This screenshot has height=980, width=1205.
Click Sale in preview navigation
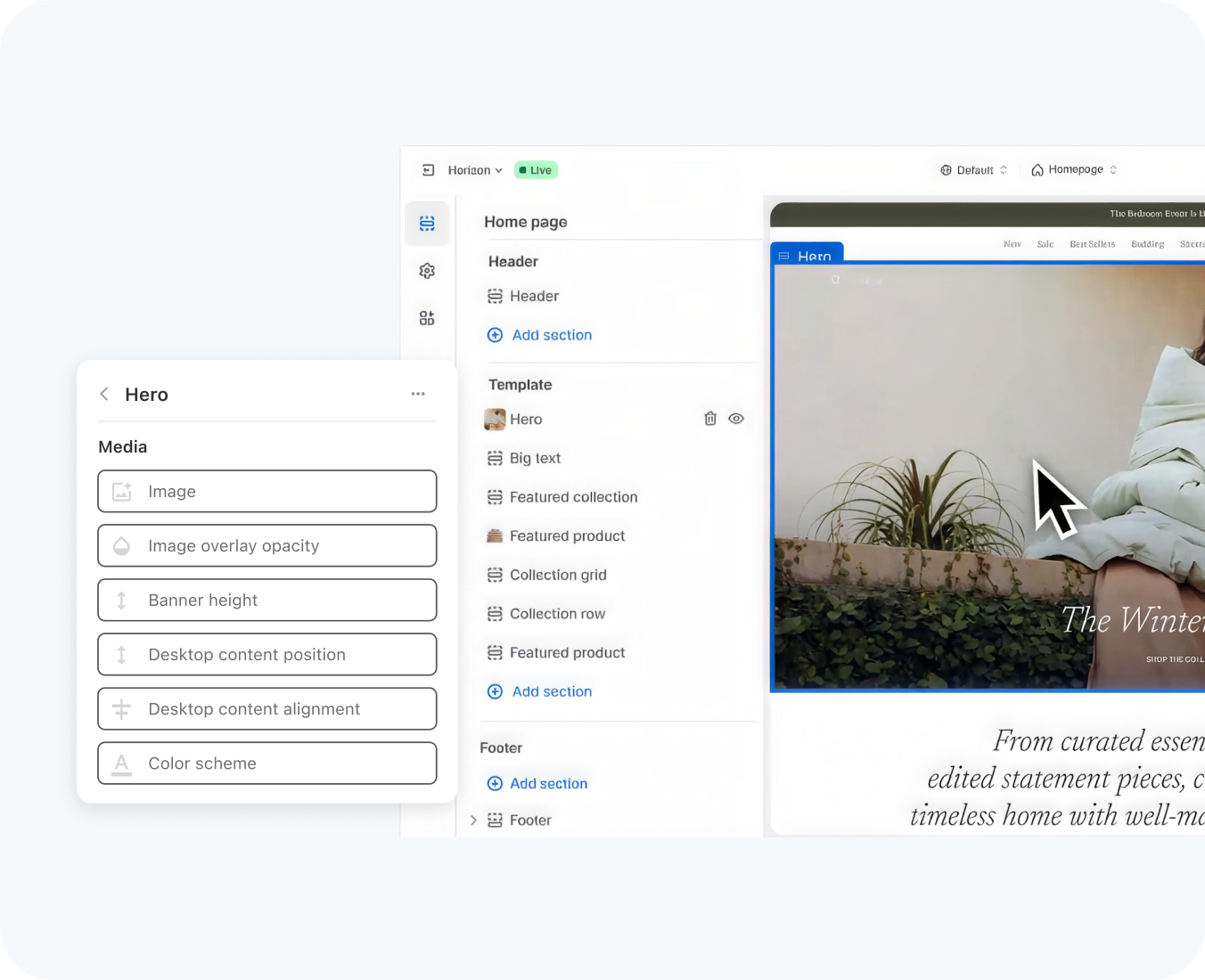point(1045,244)
